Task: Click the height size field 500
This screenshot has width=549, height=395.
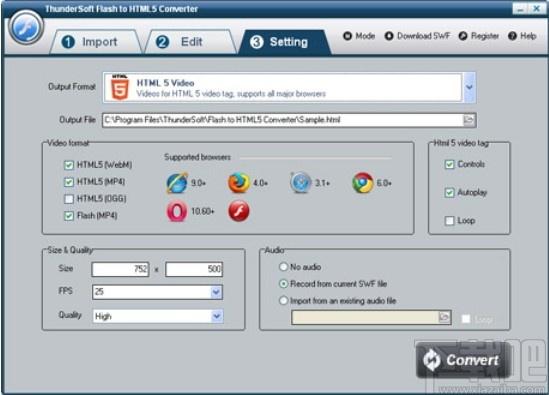Action: (194, 269)
